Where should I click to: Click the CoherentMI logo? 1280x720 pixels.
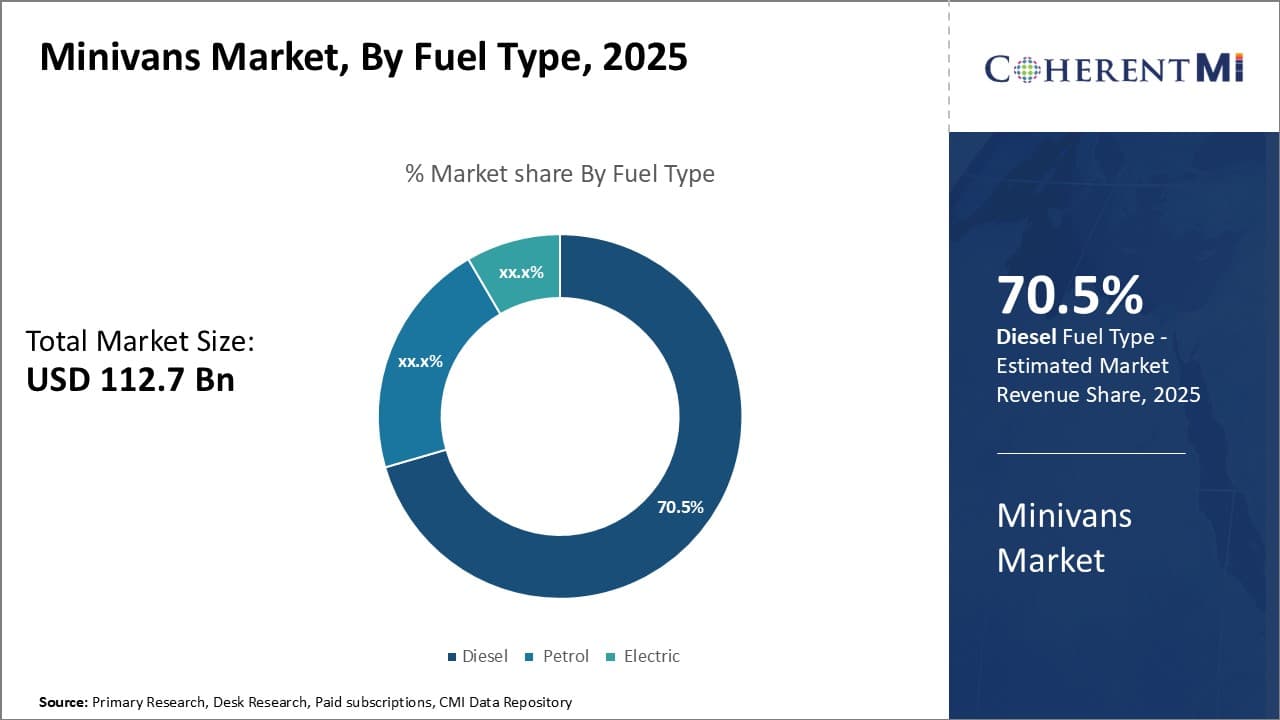1114,68
